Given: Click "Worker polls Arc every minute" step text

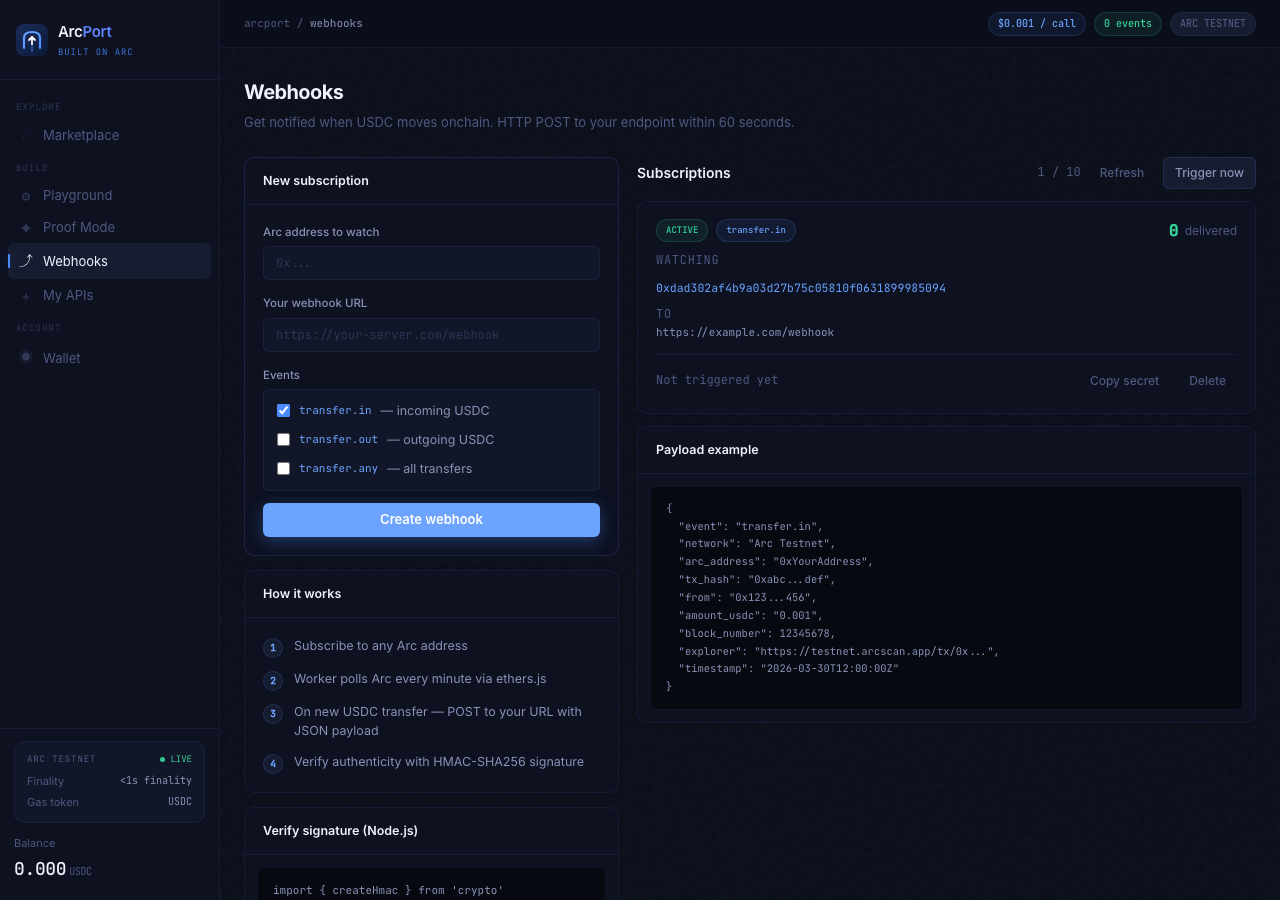Looking at the screenshot, I should pos(420,679).
